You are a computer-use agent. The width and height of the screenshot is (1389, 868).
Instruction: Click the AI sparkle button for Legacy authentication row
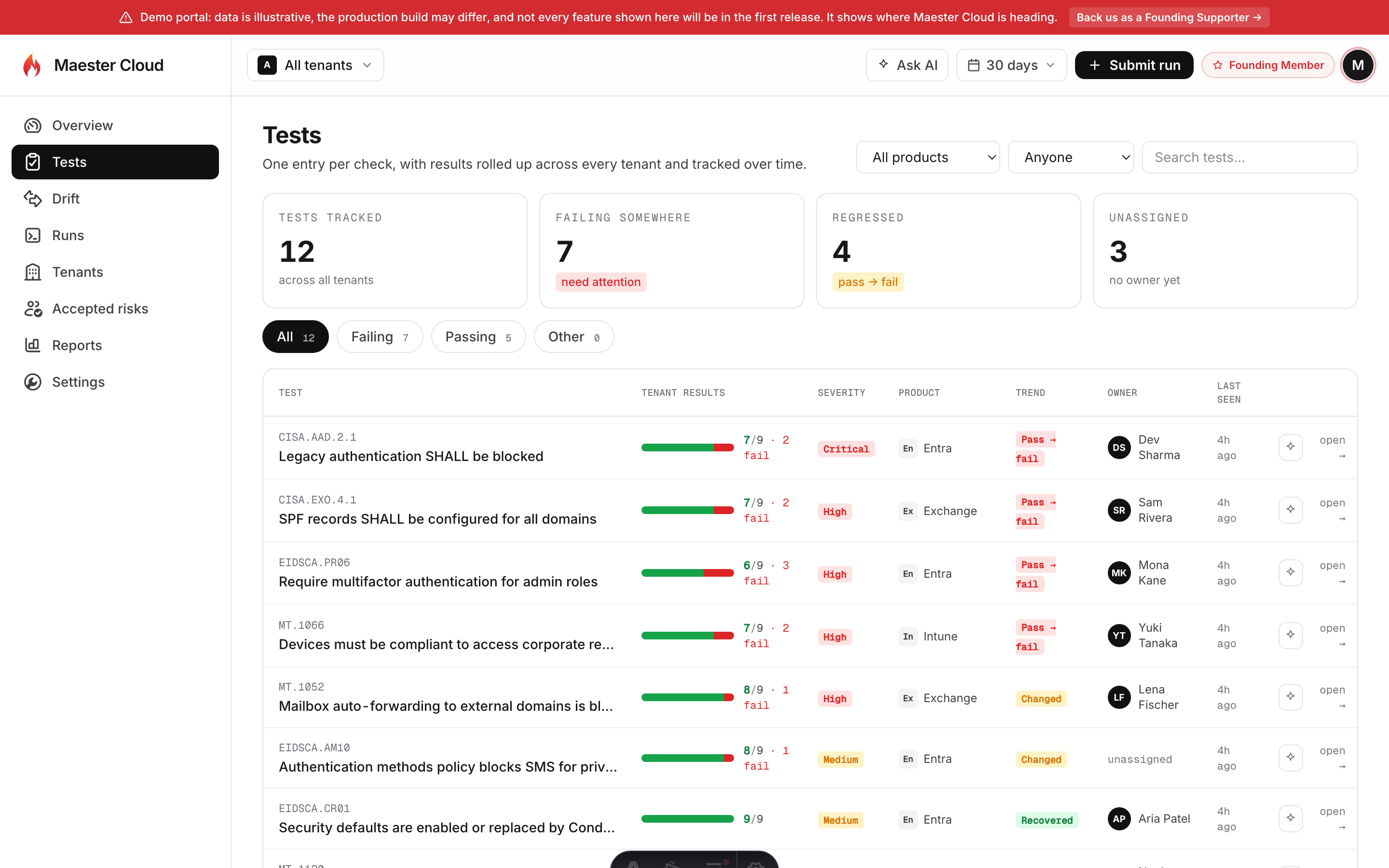(x=1290, y=447)
